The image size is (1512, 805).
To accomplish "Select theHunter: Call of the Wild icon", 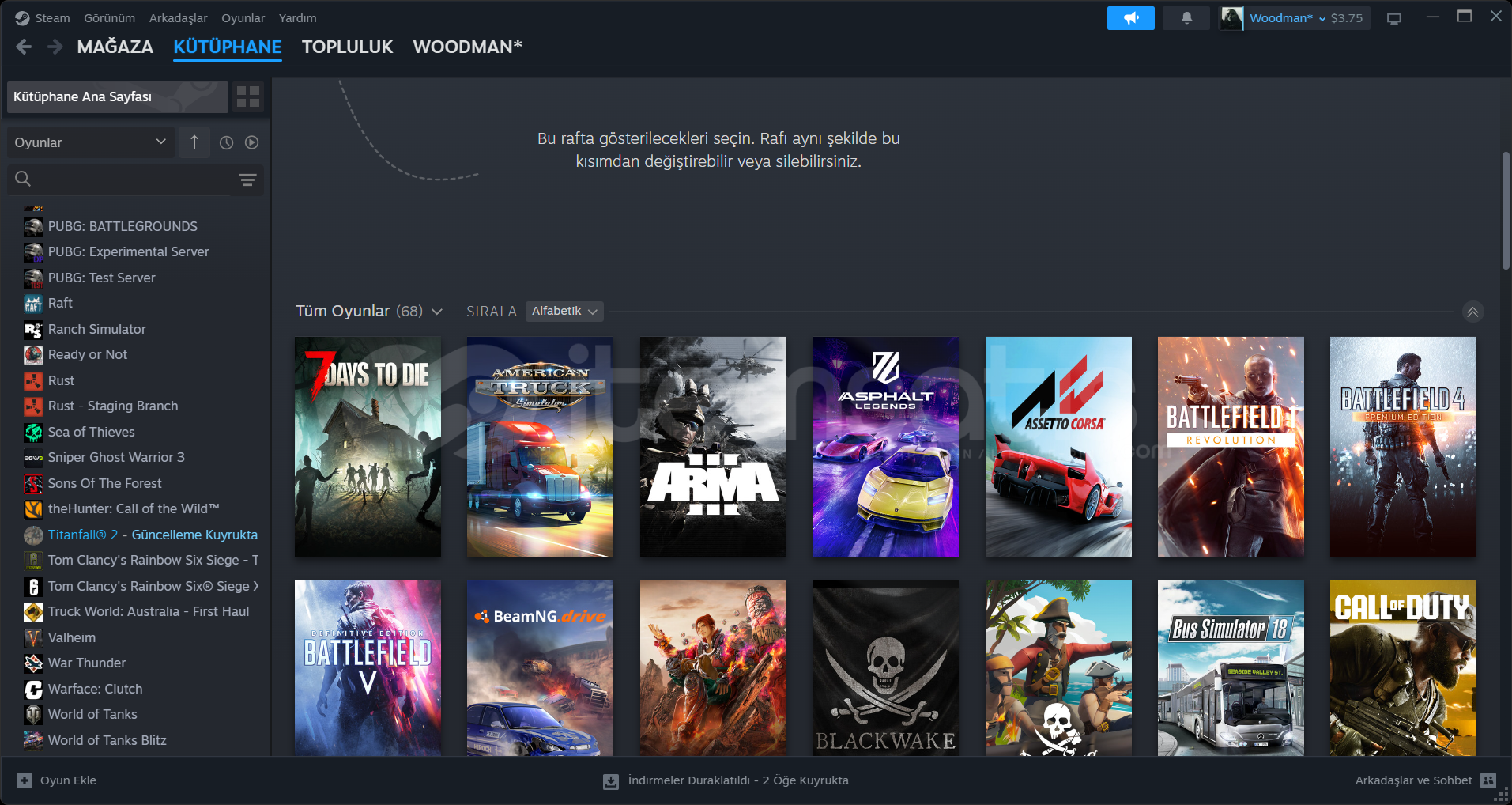I will click(x=33, y=509).
